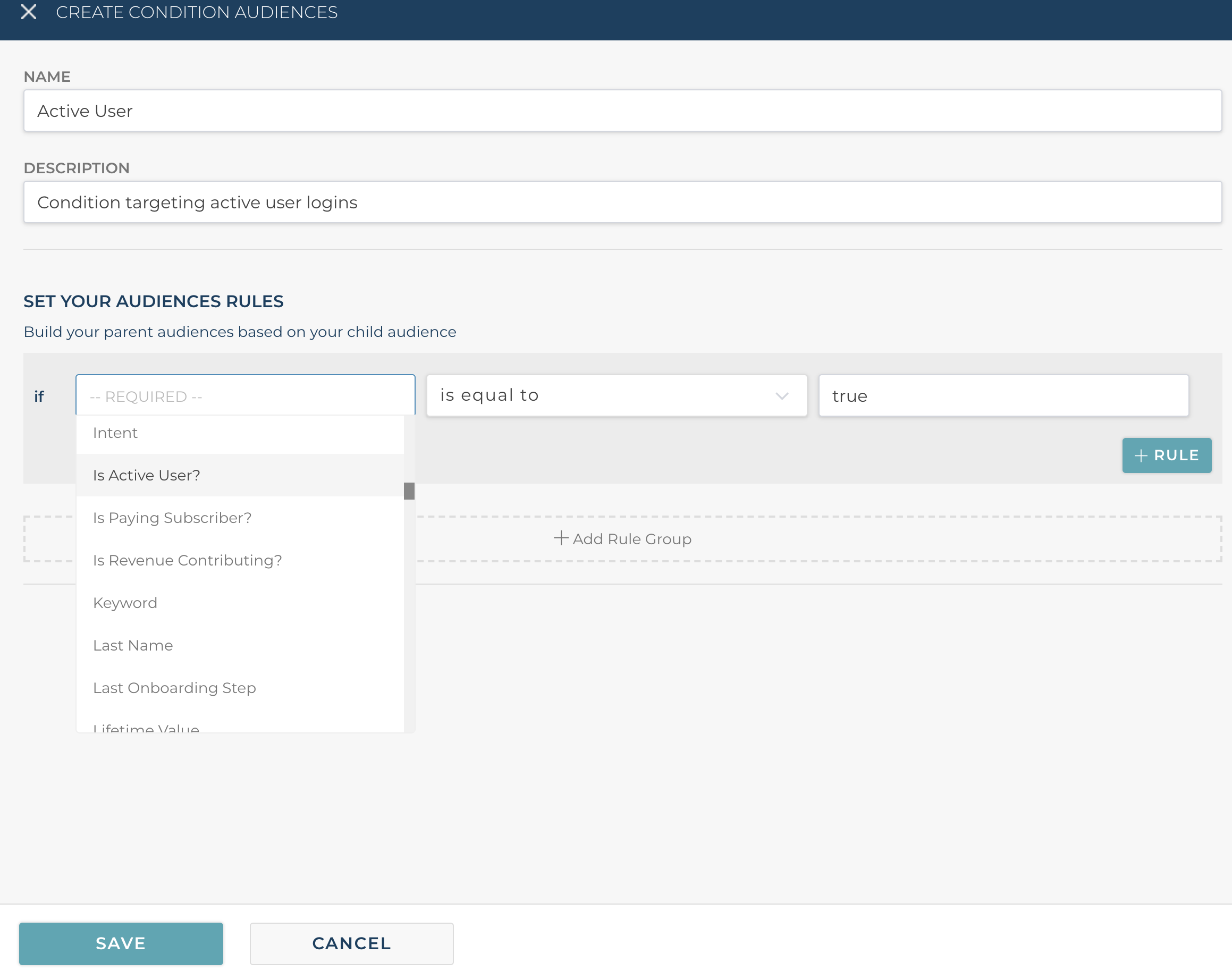The width and height of the screenshot is (1232, 979).
Task: Click Add Rule Group
Action: click(x=623, y=538)
